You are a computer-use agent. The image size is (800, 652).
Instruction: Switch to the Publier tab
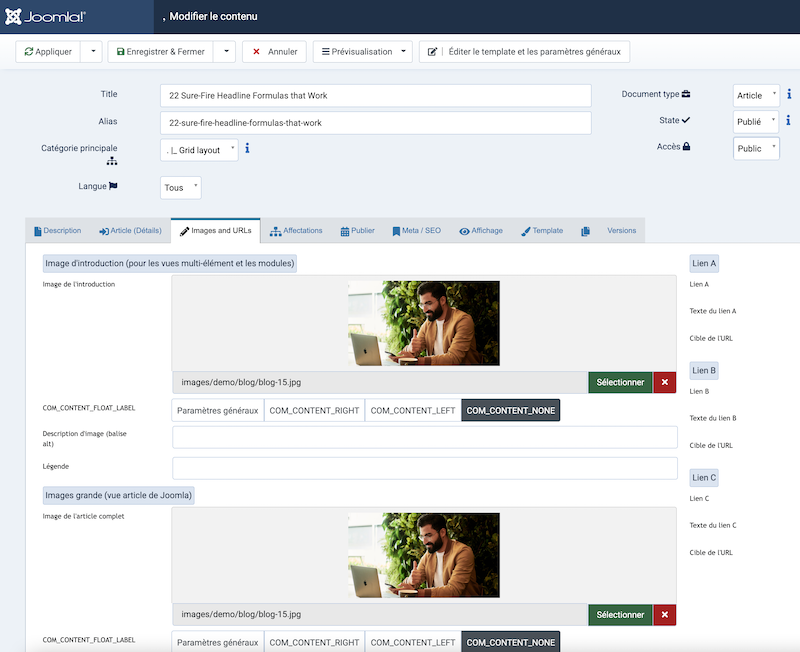click(357, 231)
